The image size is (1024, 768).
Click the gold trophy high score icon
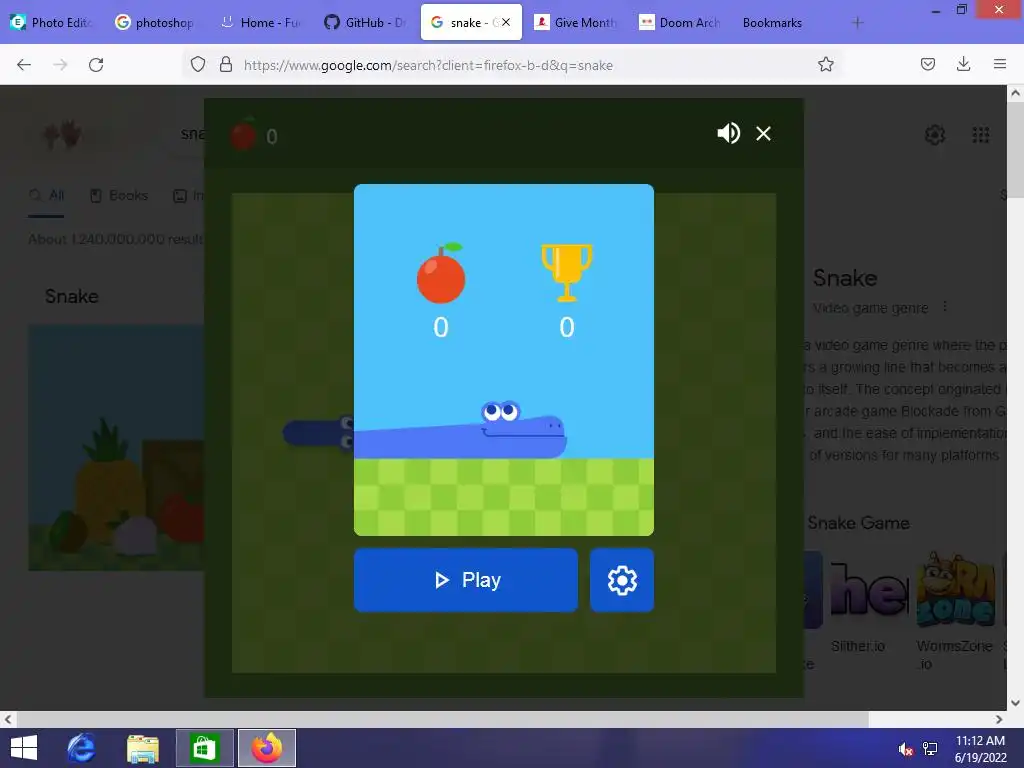point(567,273)
